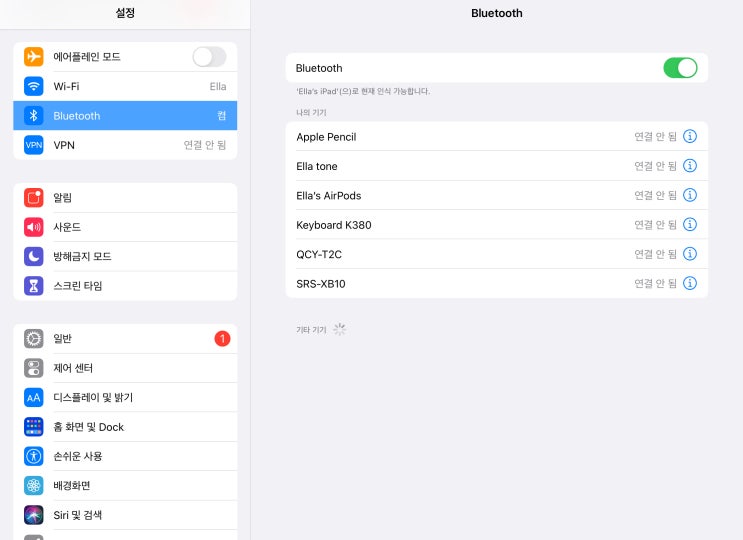Tap the red 알림 notifications icon

click(34, 198)
